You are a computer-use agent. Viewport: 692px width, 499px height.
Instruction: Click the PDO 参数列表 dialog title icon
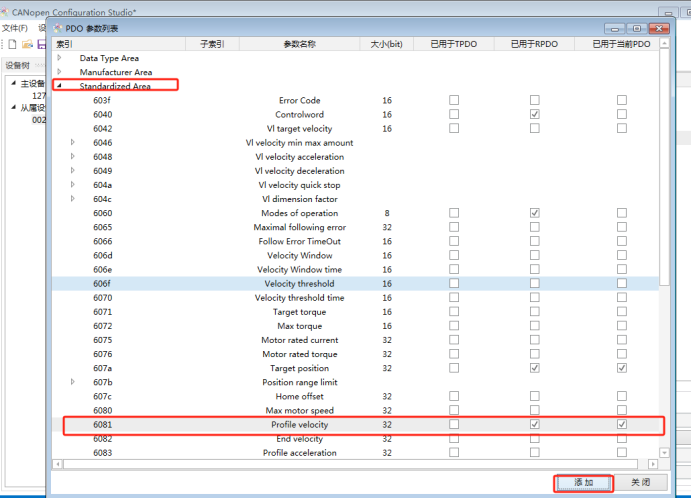[x=58, y=29]
